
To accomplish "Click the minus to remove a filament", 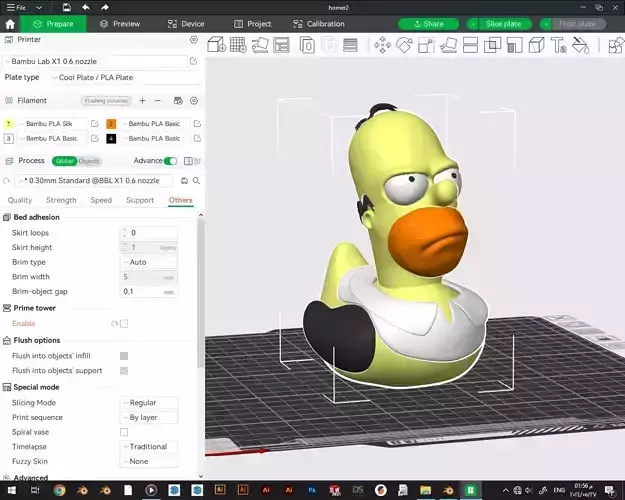I will (157, 100).
